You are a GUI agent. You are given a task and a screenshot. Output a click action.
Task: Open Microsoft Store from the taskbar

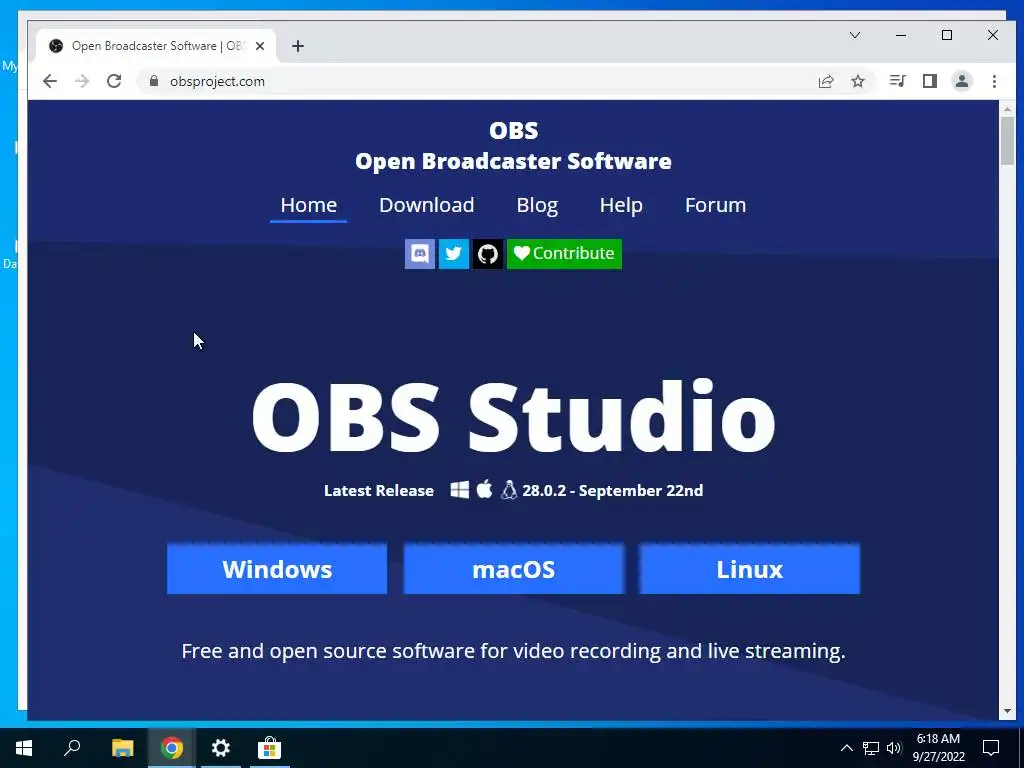click(269, 748)
